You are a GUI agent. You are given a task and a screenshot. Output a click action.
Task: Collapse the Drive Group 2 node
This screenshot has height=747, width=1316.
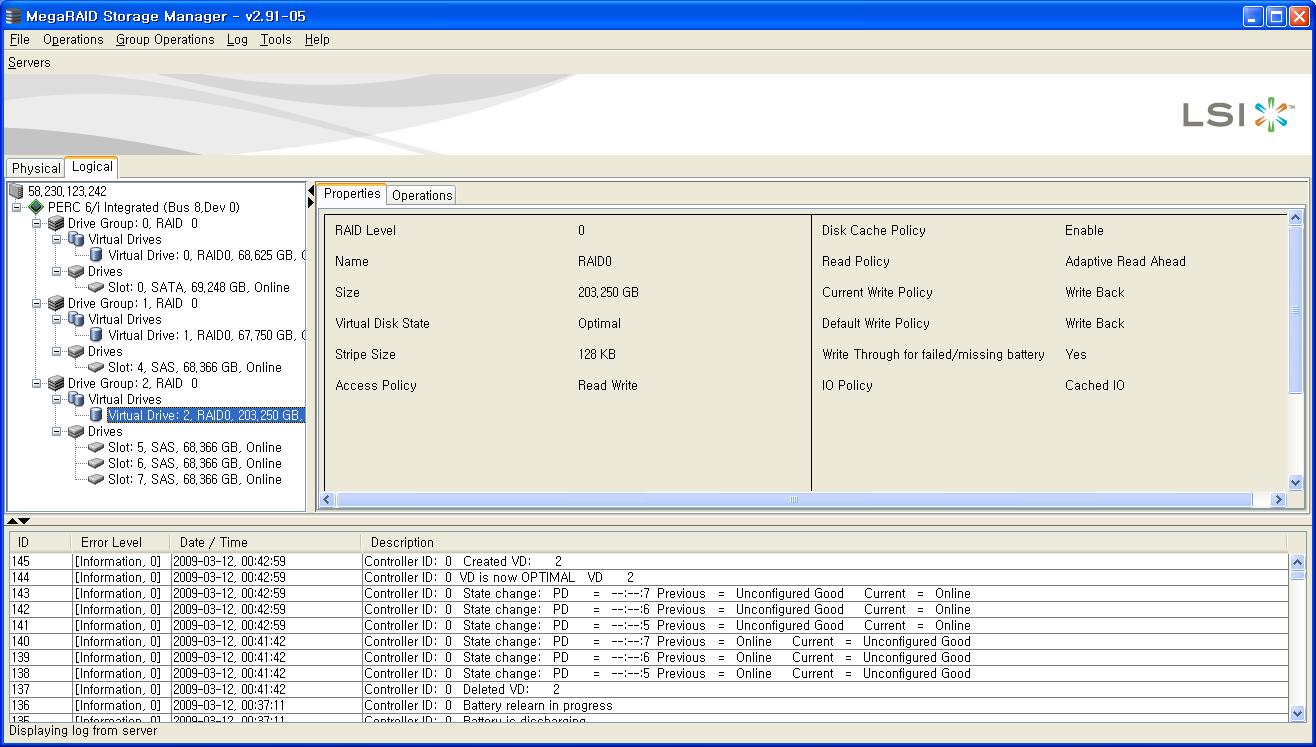click(37, 383)
